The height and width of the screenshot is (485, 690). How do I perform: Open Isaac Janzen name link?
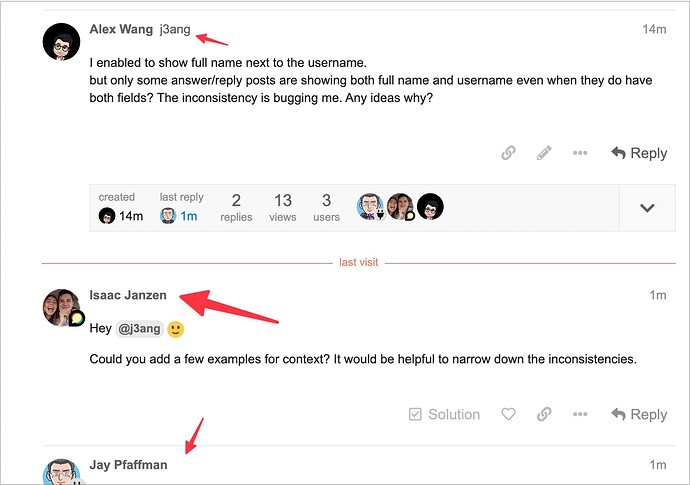pyautogui.click(x=128, y=295)
